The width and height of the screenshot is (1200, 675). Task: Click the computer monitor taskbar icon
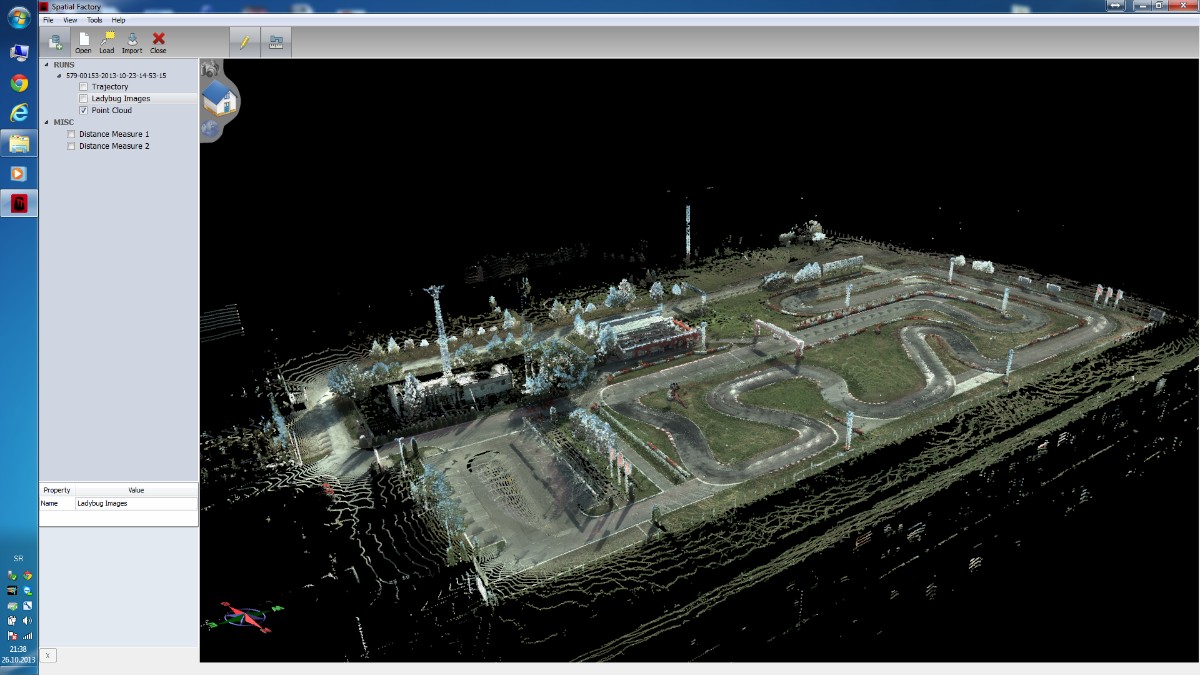coord(19,52)
